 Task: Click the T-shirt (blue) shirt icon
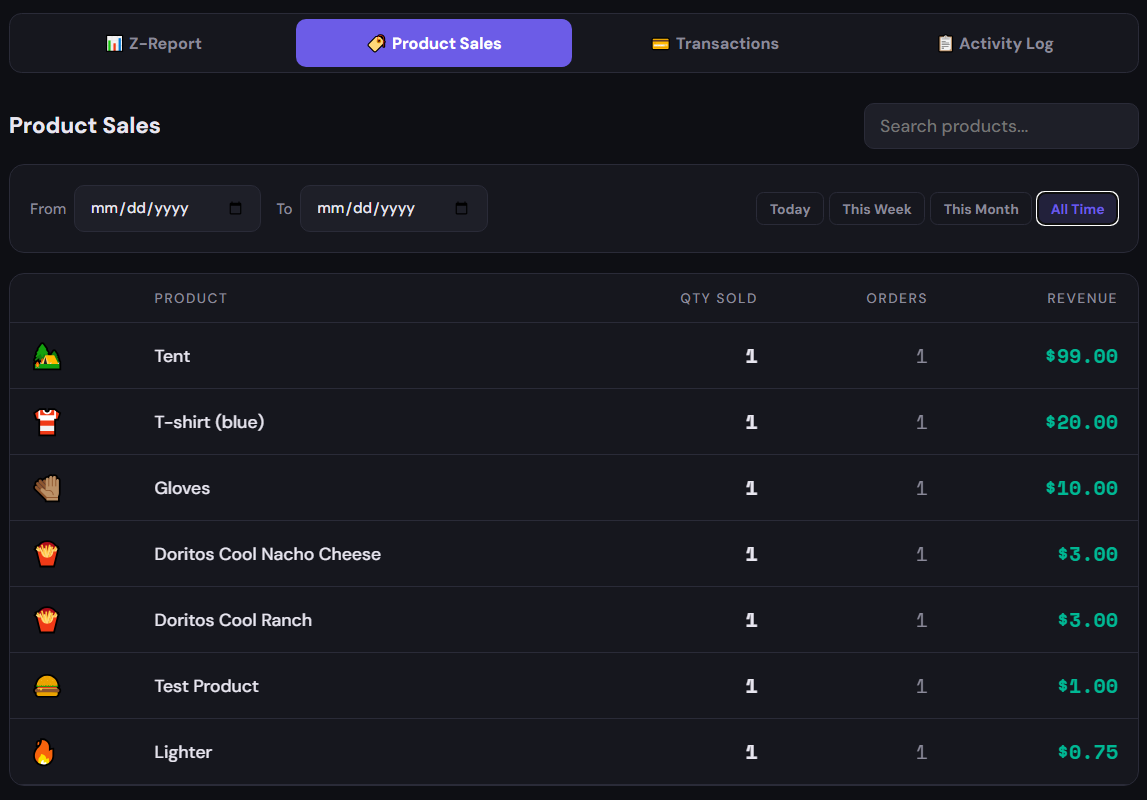tap(47, 422)
